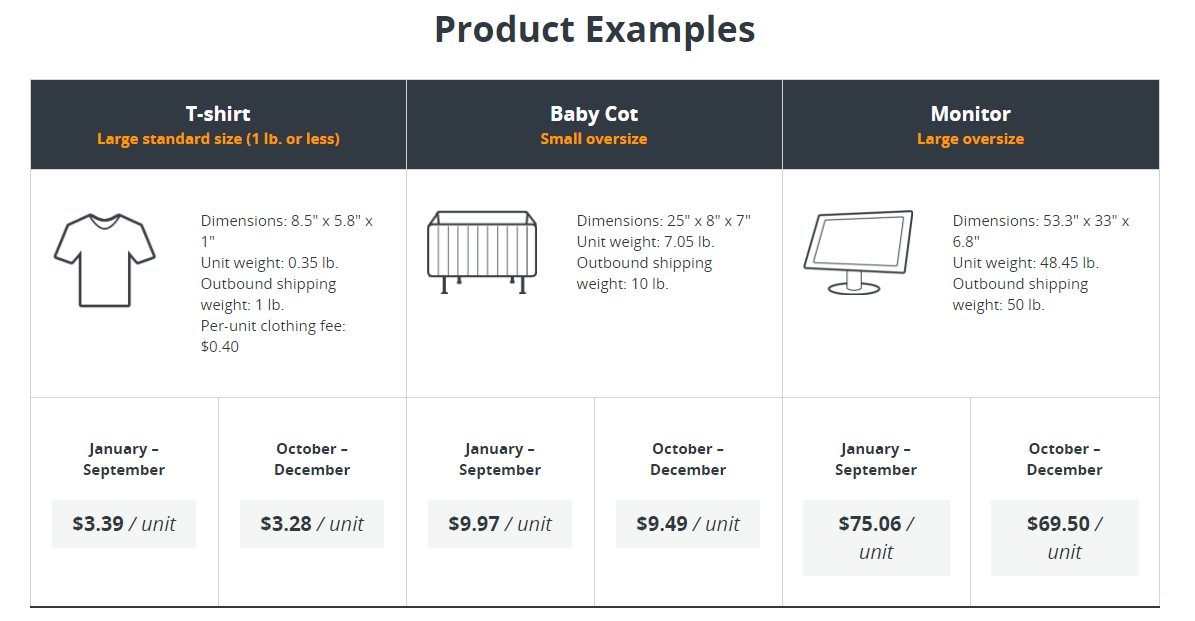Click the "Small oversize" orange subtitle

[x=594, y=139]
